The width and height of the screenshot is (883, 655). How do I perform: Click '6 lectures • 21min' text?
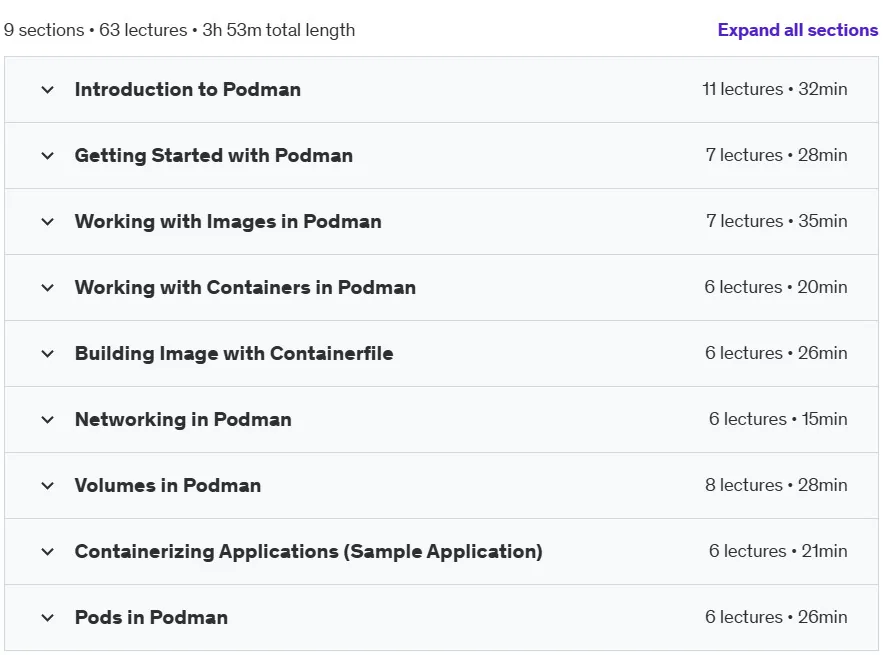point(778,550)
